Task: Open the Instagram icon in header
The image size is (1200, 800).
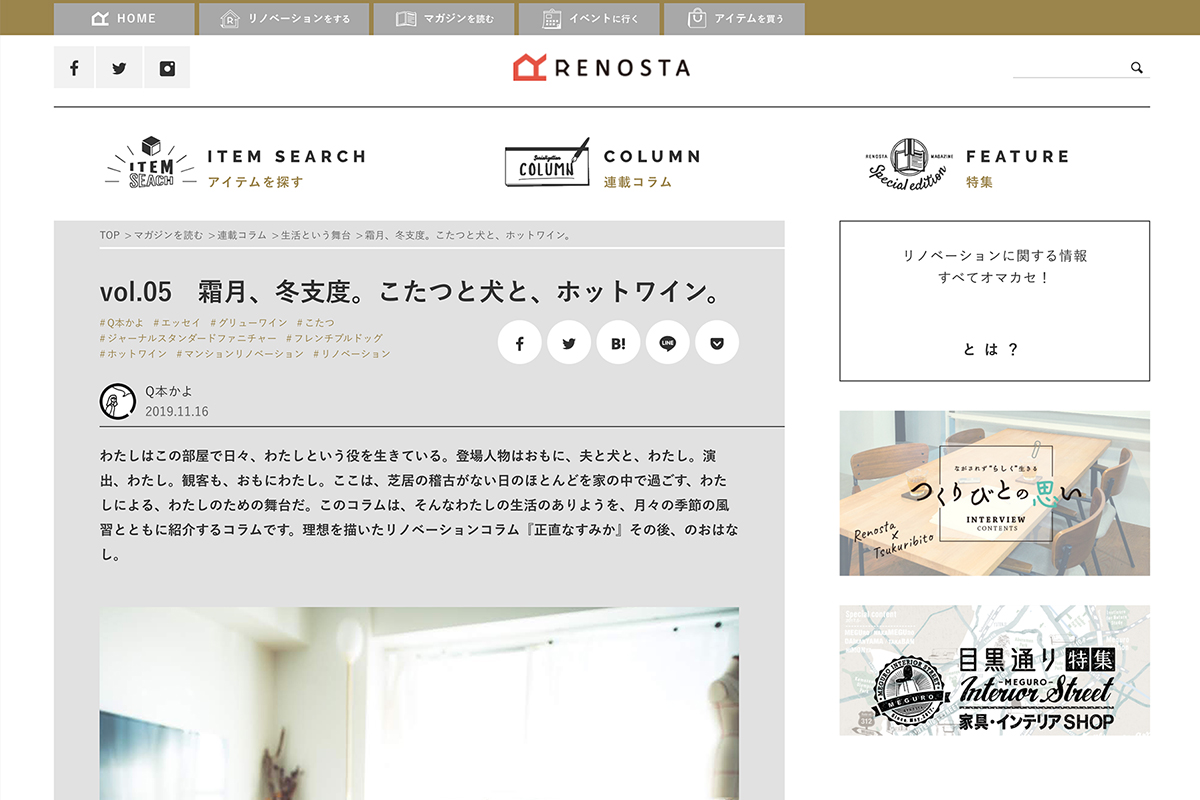Action: click(167, 68)
